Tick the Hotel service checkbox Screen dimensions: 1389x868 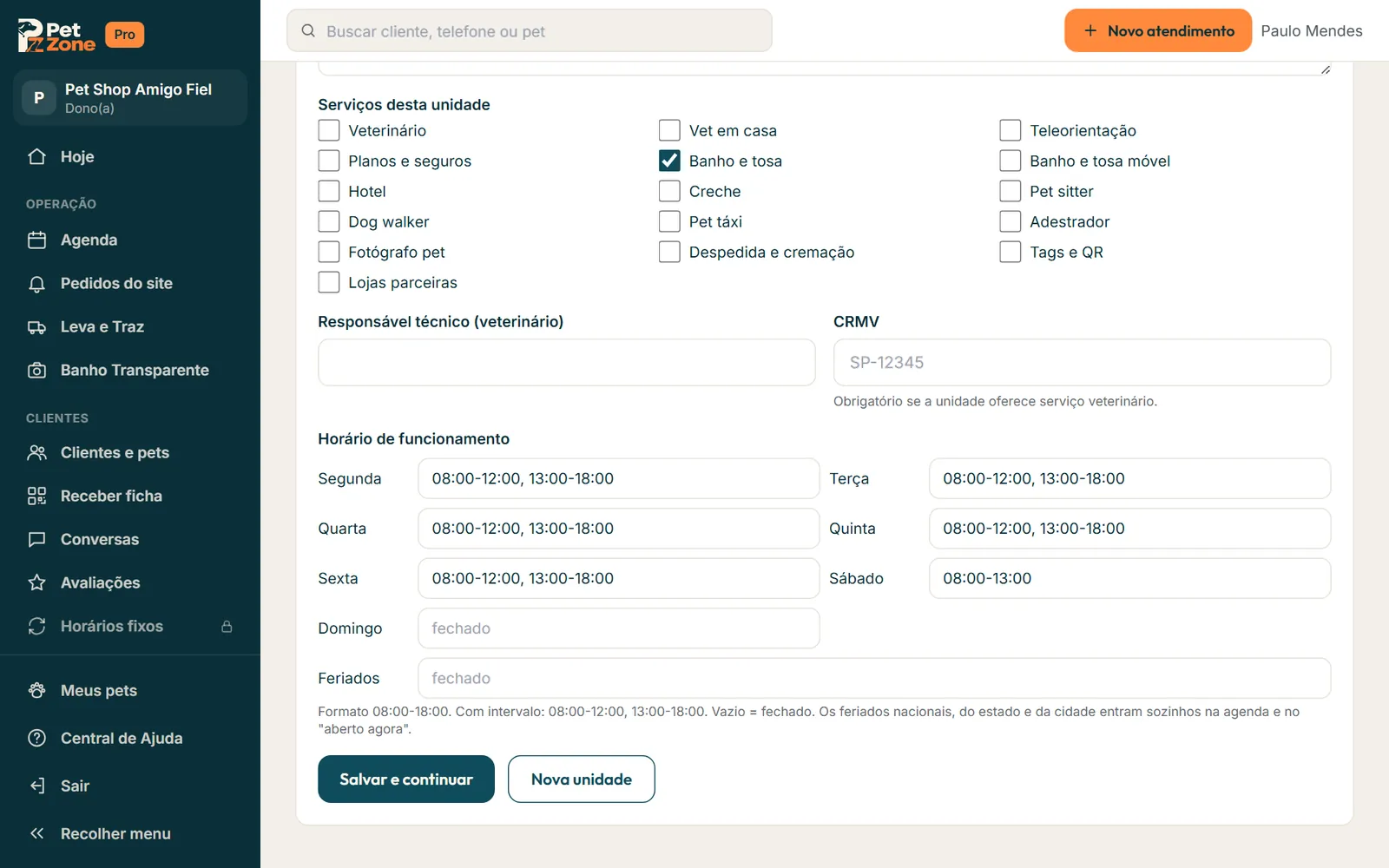[x=329, y=191]
